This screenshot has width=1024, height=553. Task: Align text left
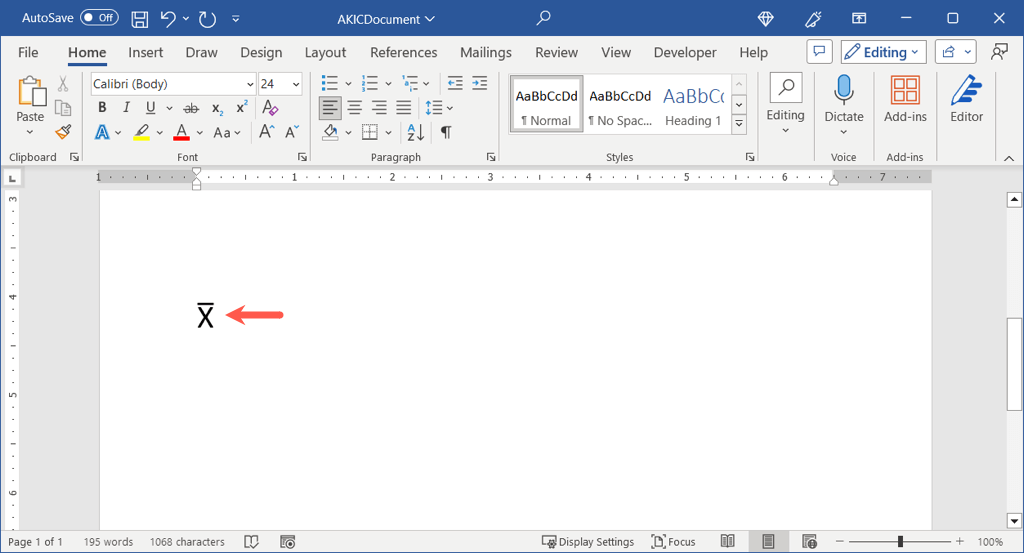[x=330, y=108]
